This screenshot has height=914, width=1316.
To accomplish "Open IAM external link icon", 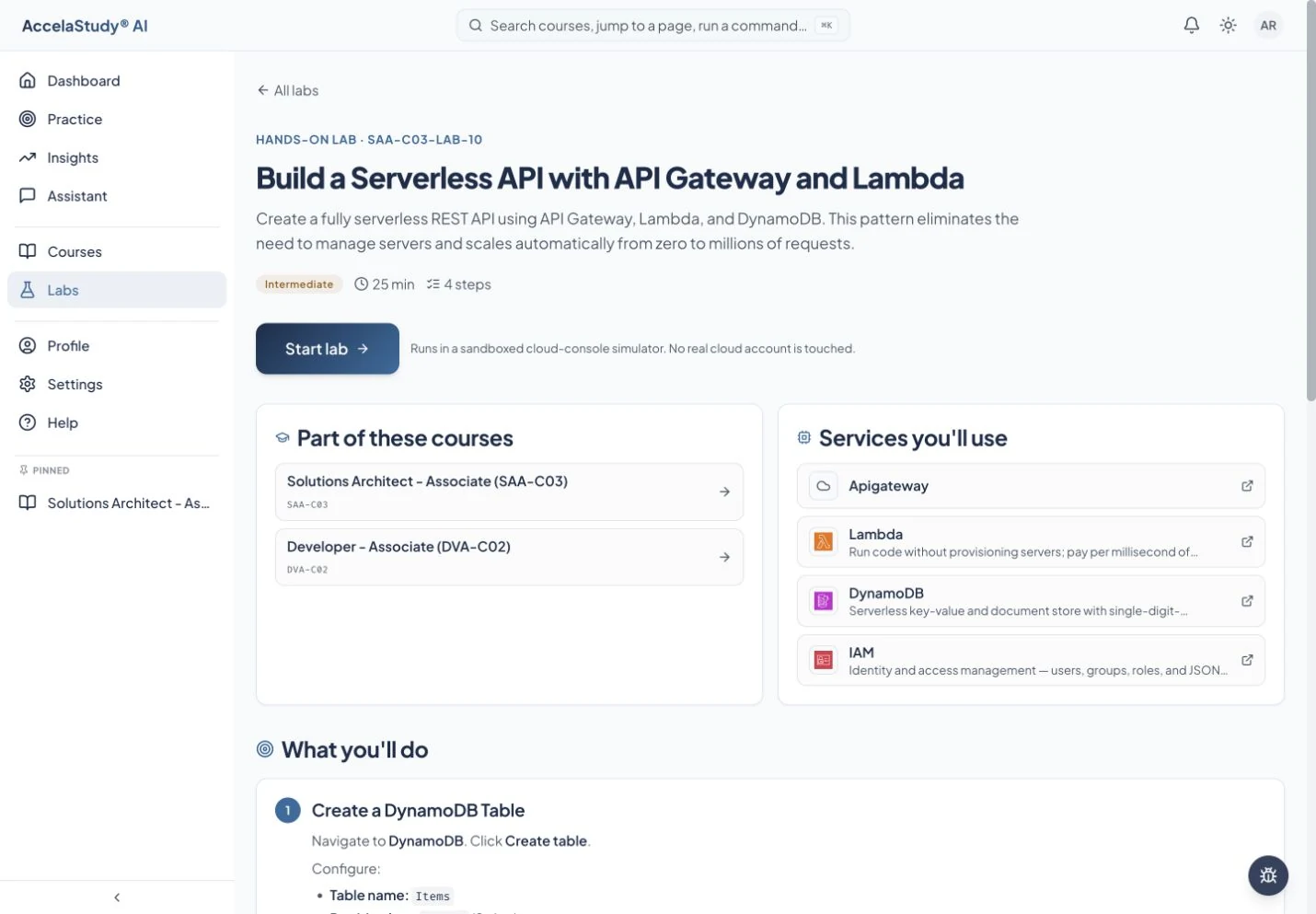I will click(1247, 660).
